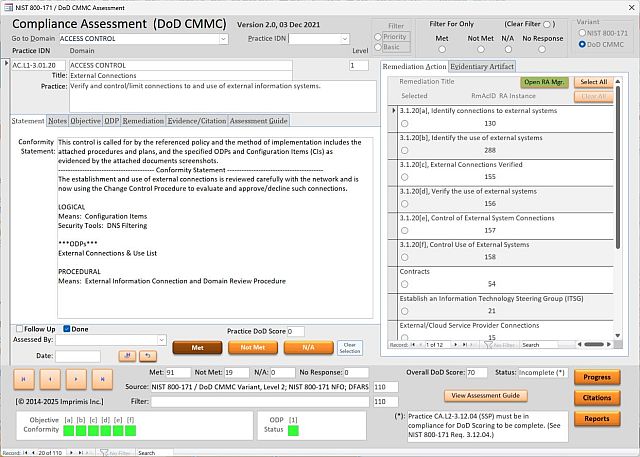Click green conformity swatch under objective [a]

point(69,430)
